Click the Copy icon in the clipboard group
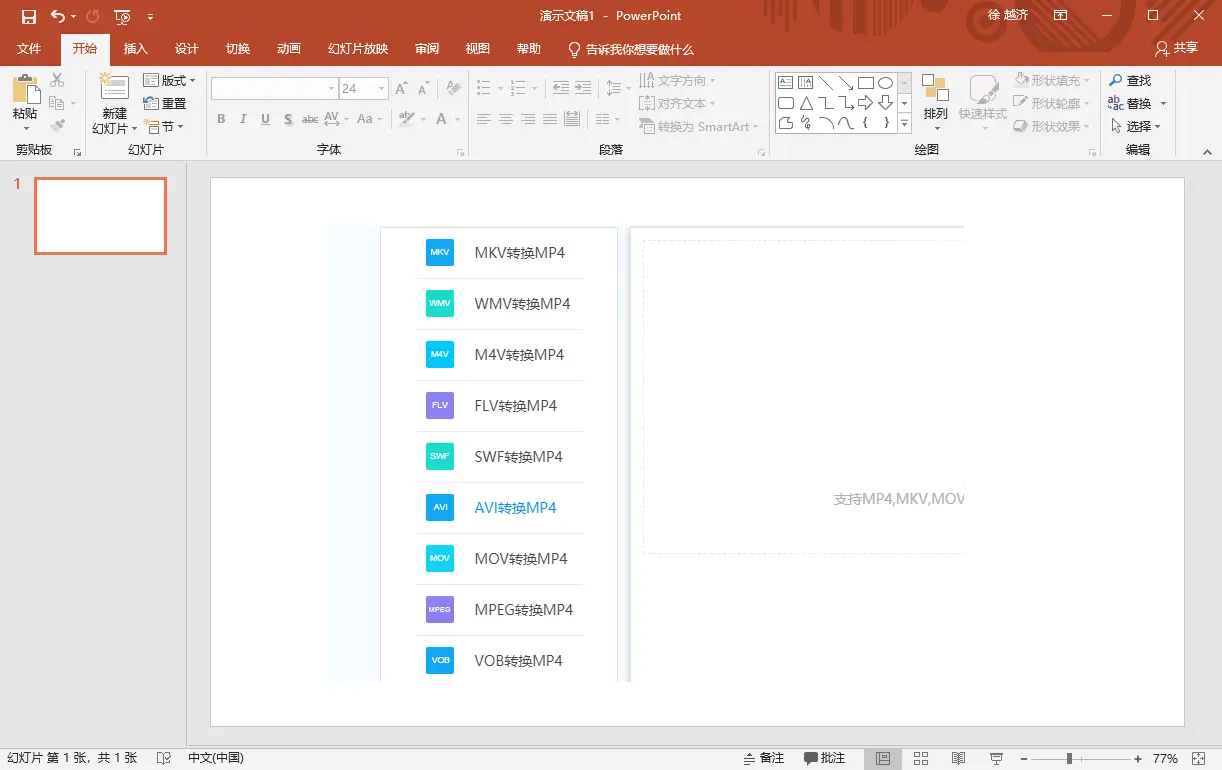This screenshot has width=1222, height=770. pos(56,103)
